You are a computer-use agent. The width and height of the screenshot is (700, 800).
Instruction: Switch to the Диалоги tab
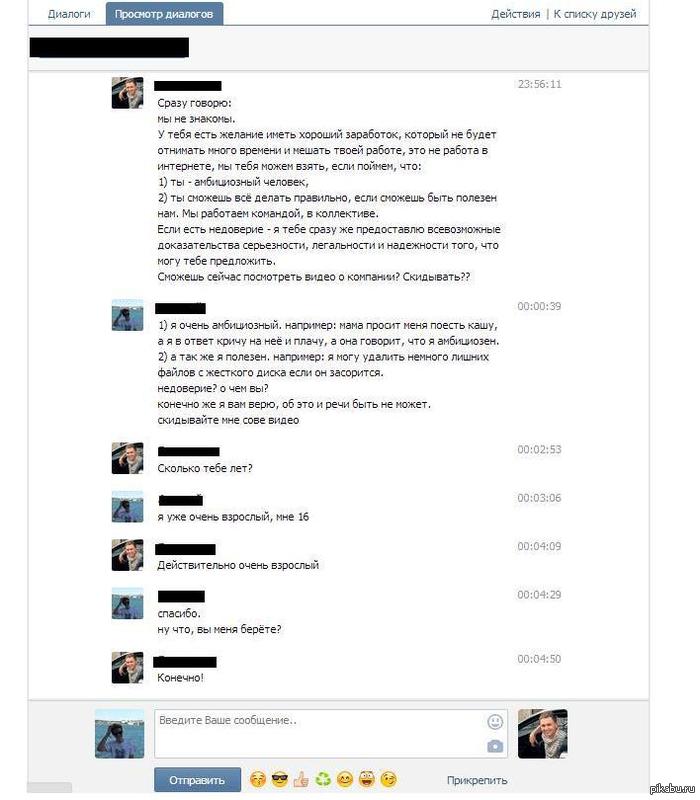(x=69, y=14)
